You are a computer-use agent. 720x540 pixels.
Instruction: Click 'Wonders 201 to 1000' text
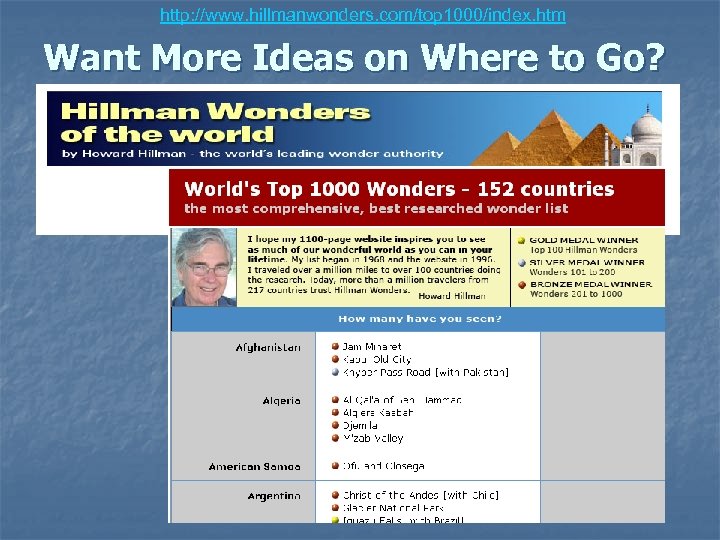(576, 294)
